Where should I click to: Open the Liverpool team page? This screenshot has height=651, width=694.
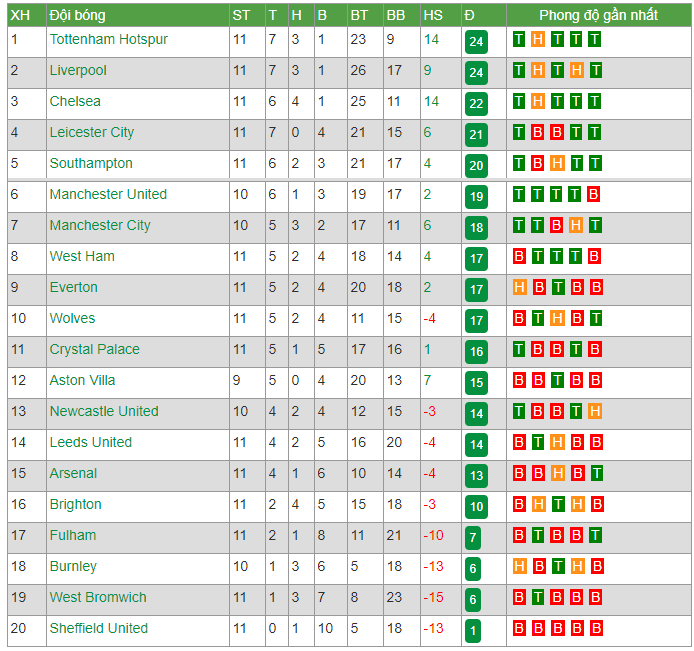pyautogui.click(x=78, y=70)
